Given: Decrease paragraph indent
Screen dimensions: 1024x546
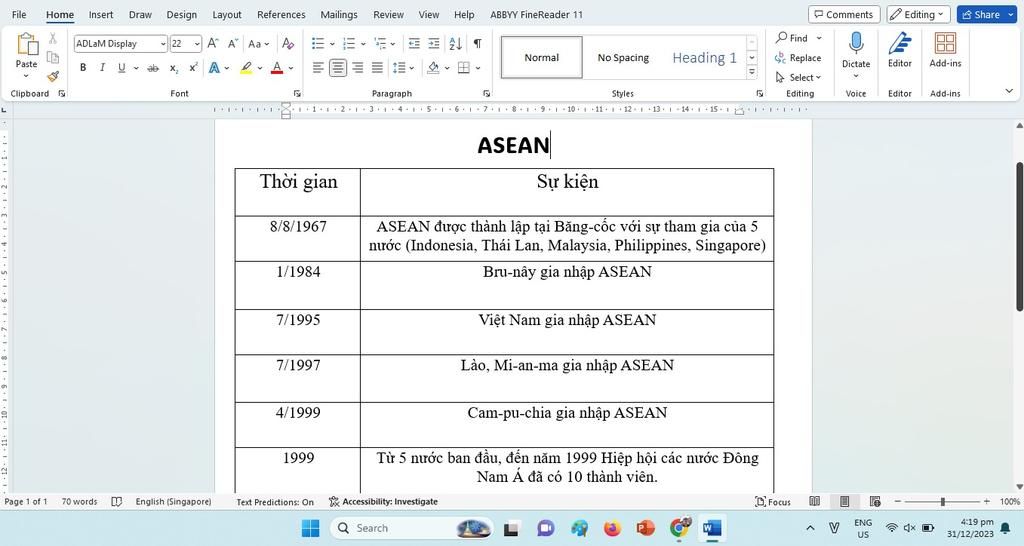Looking at the screenshot, I should pyautogui.click(x=414, y=44).
